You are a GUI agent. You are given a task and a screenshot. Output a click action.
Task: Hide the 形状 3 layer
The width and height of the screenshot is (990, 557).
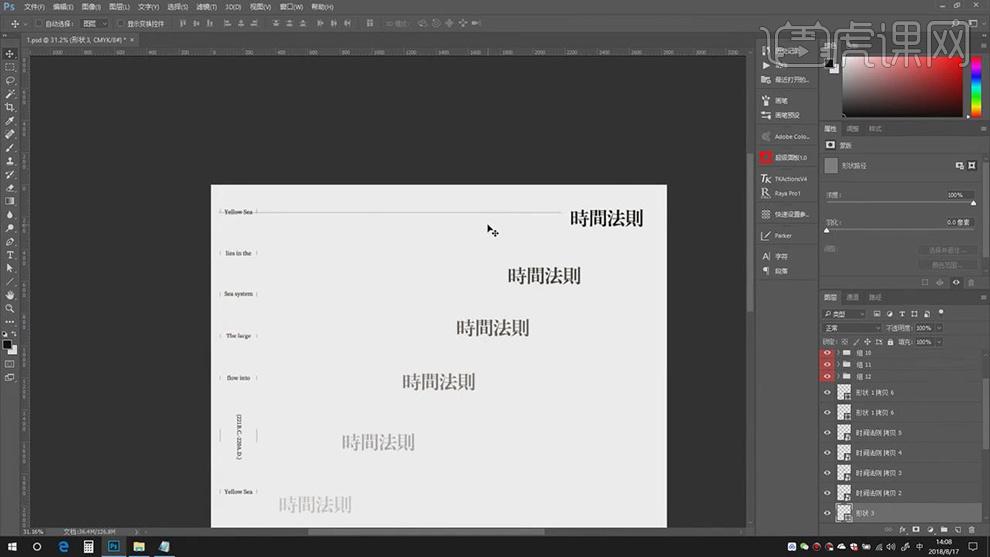[827, 513]
